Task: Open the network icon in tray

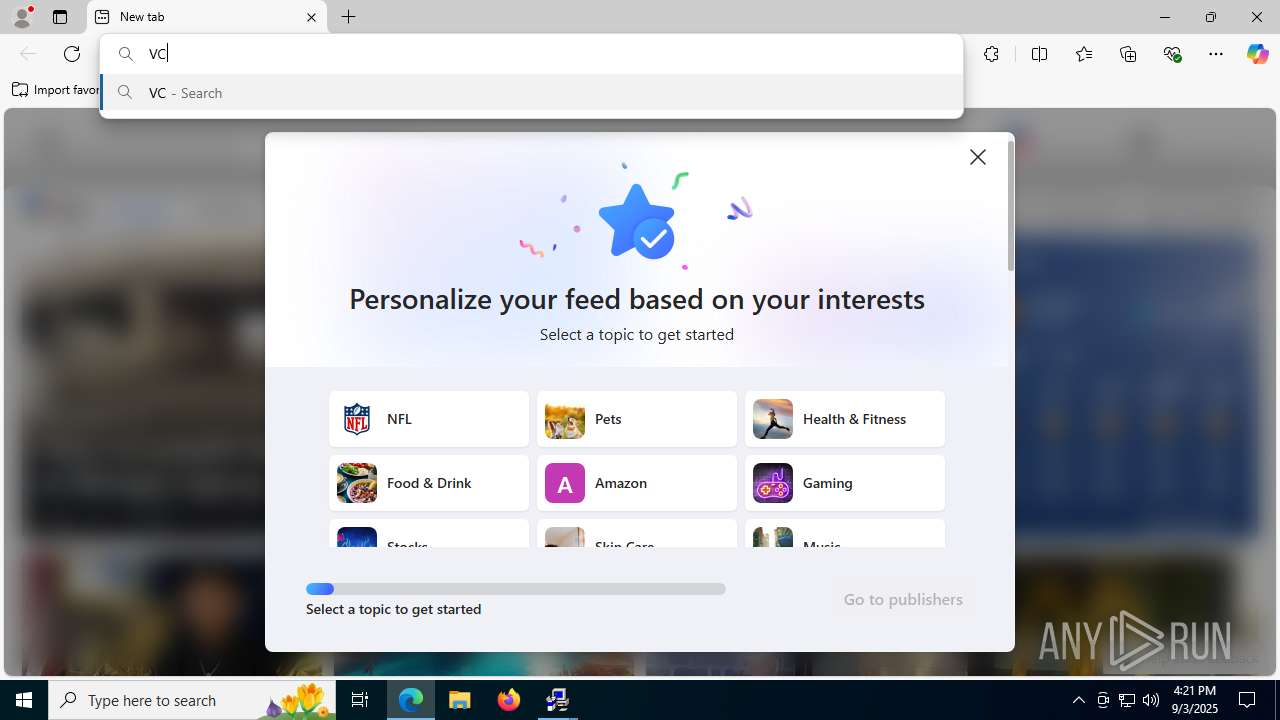Action: (x=1127, y=700)
